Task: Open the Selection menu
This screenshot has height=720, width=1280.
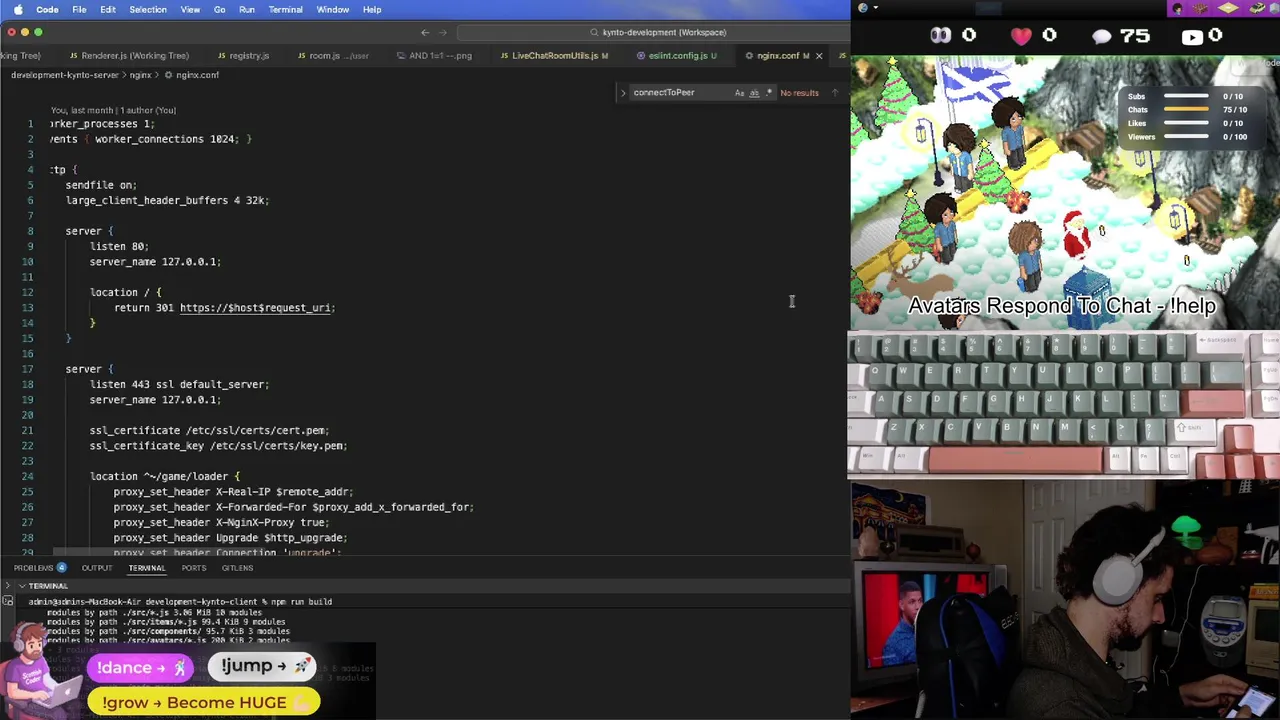Action: click(147, 9)
